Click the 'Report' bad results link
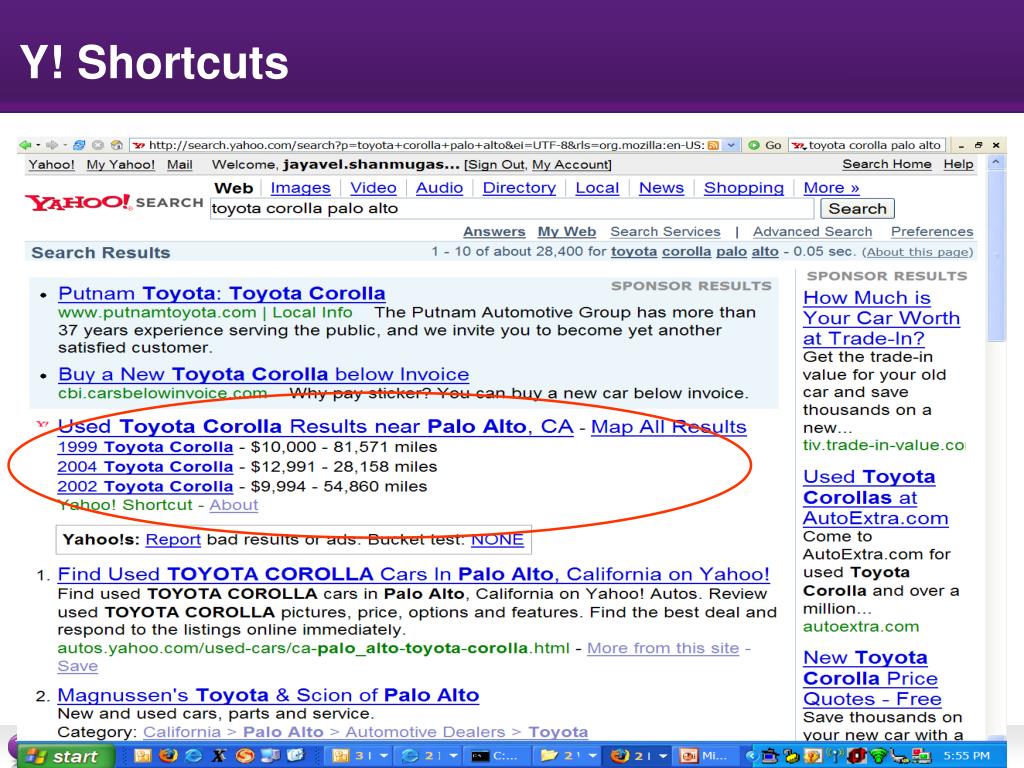This screenshot has width=1024, height=768. click(173, 539)
